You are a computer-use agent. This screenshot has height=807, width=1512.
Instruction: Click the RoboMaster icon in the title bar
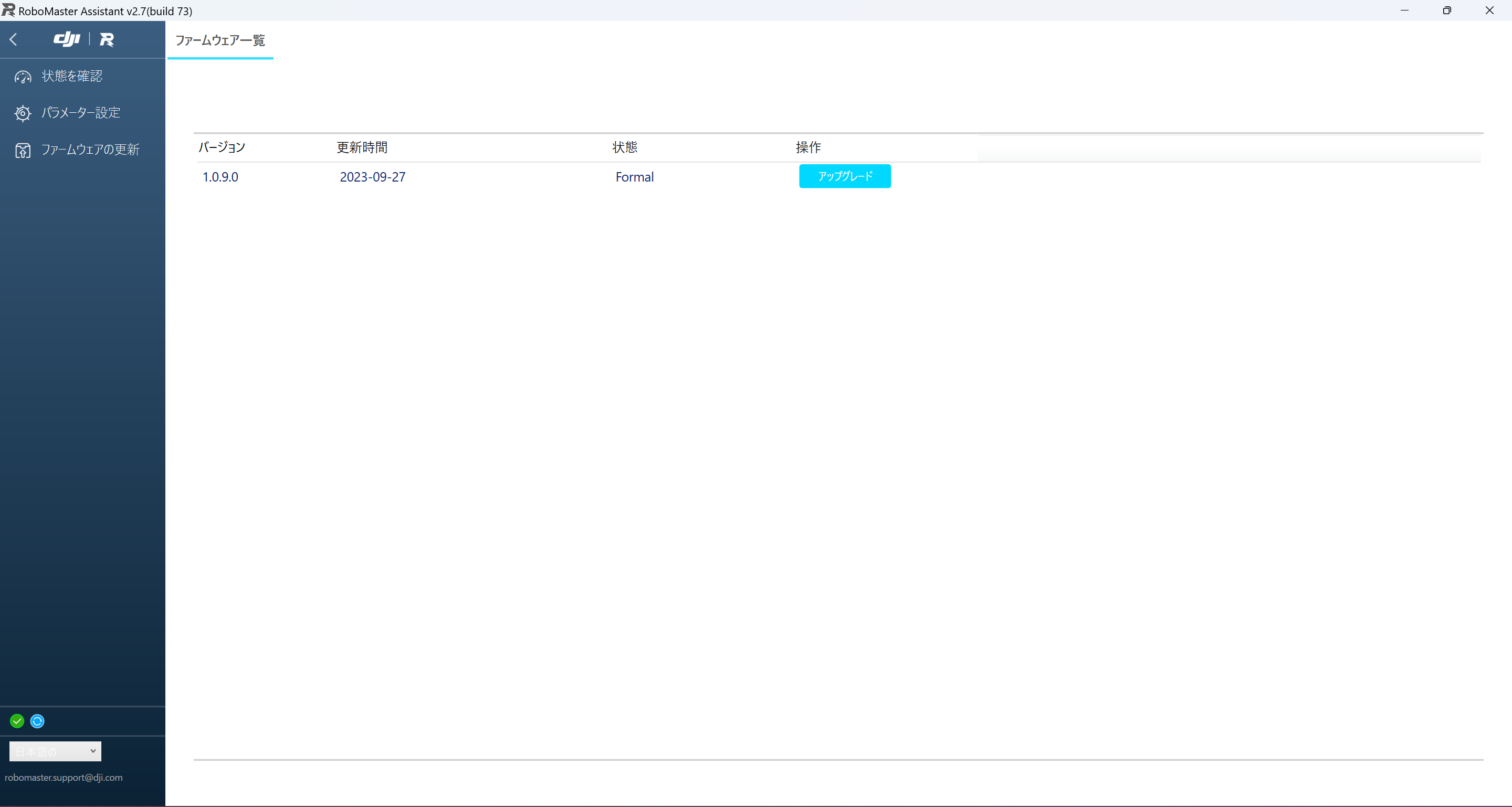pos(8,10)
